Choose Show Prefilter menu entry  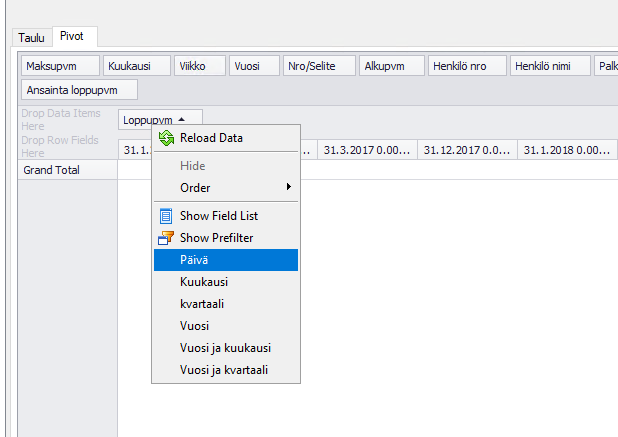click(226, 238)
